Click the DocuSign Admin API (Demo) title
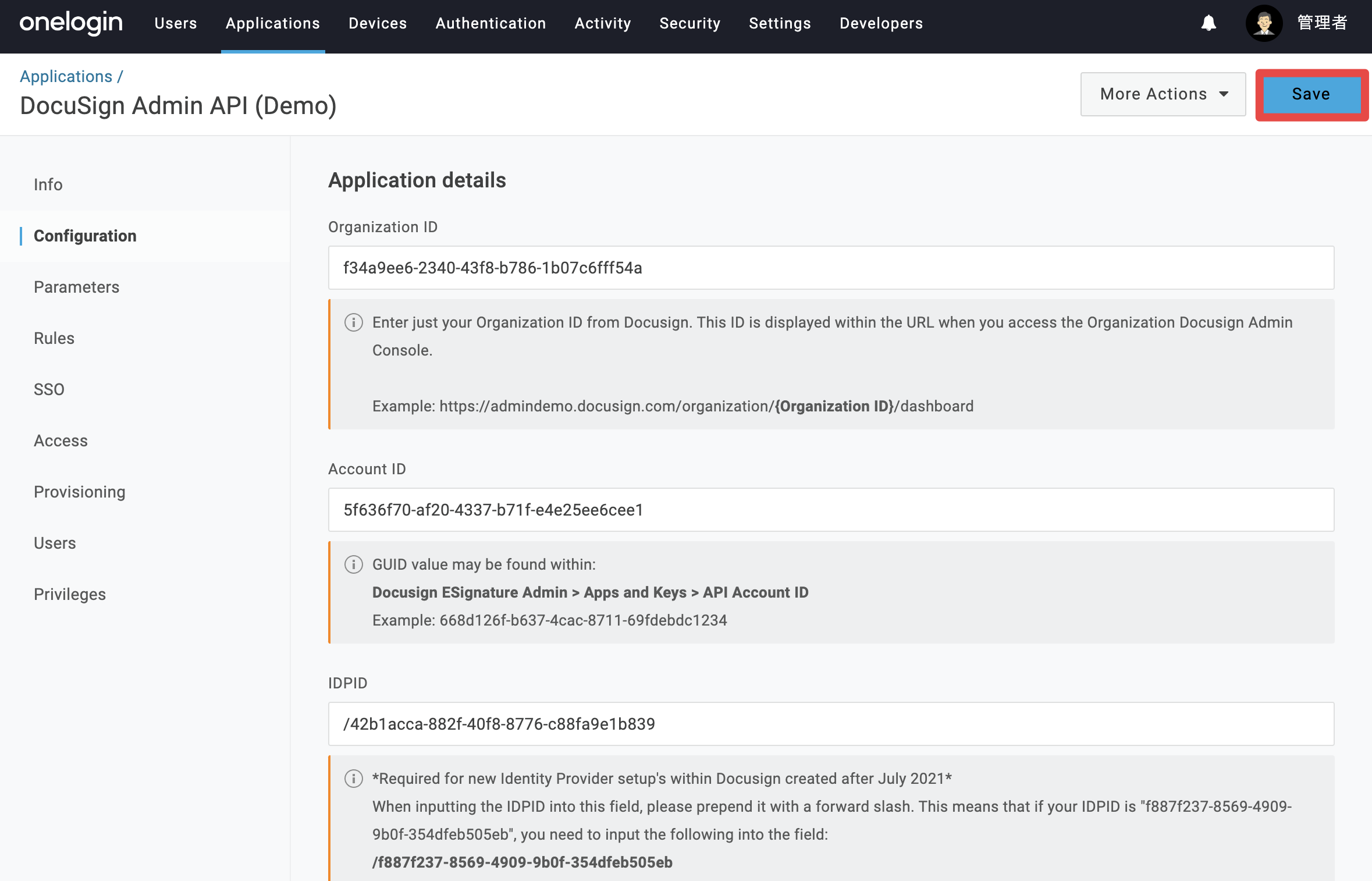Image resolution: width=1372 pixels, height=881 pixels. click(x=178, y=106)
